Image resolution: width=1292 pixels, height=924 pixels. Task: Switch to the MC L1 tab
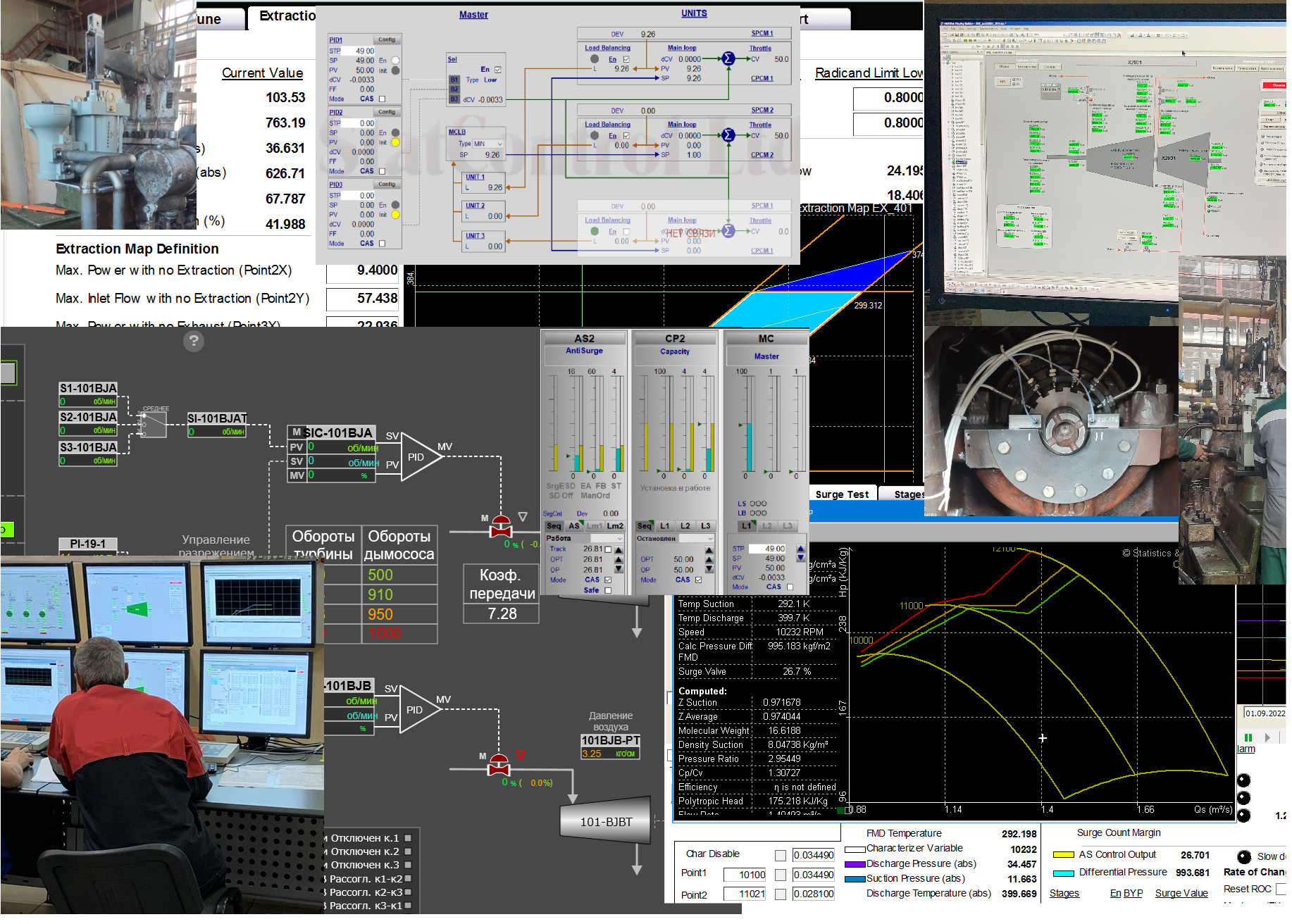[x=747, y=526]
